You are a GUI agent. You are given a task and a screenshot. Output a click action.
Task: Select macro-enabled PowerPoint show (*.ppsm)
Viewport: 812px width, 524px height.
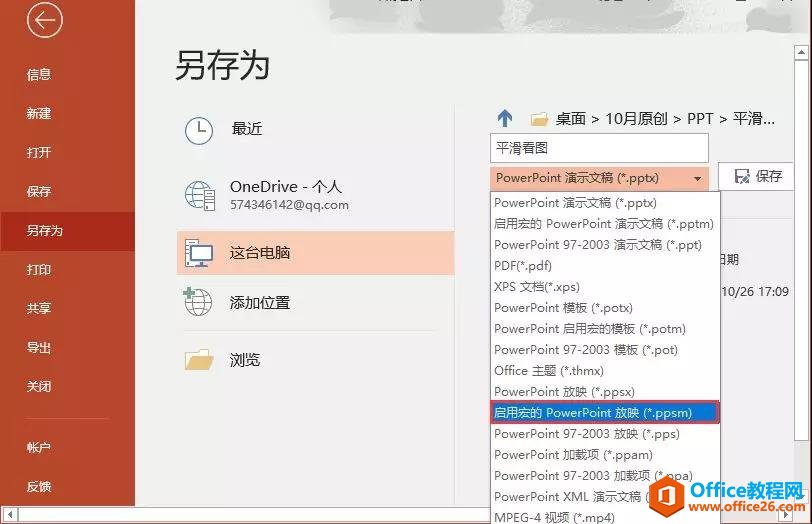pyautogui.click(x=604, y=413)
